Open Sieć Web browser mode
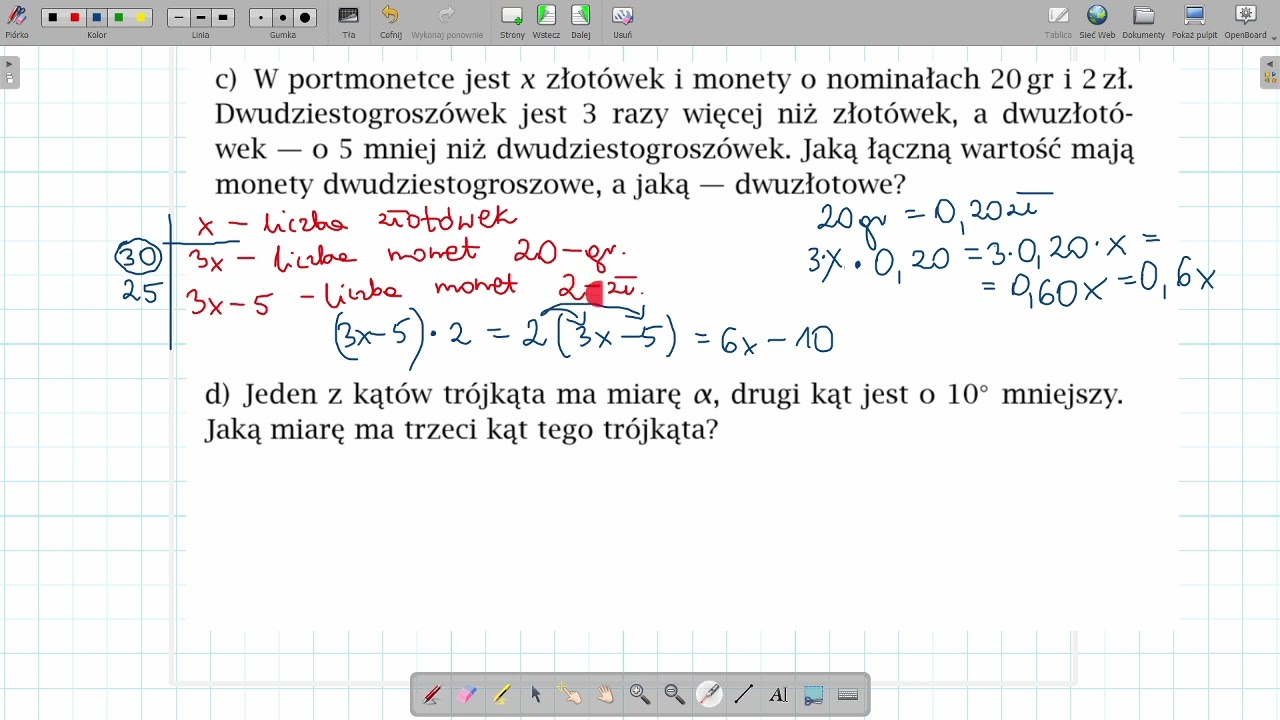The width and height of the screenshot is (1280, 720). pos(1097,21)
